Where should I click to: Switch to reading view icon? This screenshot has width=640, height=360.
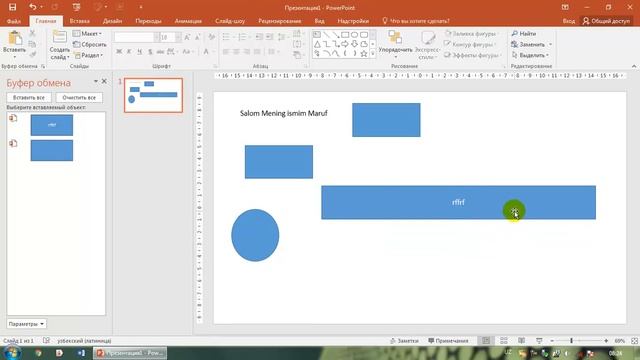[522, 340]
